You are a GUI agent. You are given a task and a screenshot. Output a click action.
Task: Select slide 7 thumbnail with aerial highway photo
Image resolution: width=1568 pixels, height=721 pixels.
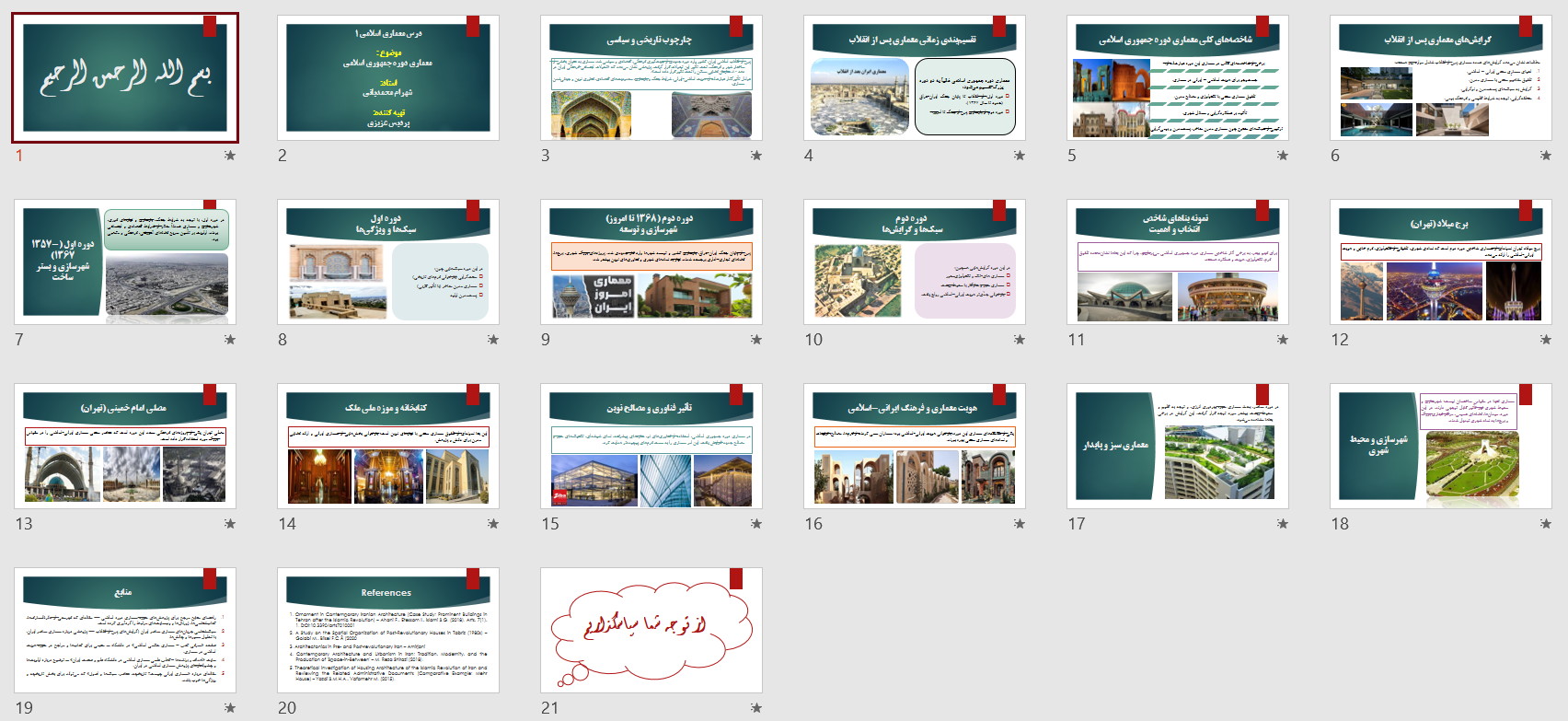[125, 262]
